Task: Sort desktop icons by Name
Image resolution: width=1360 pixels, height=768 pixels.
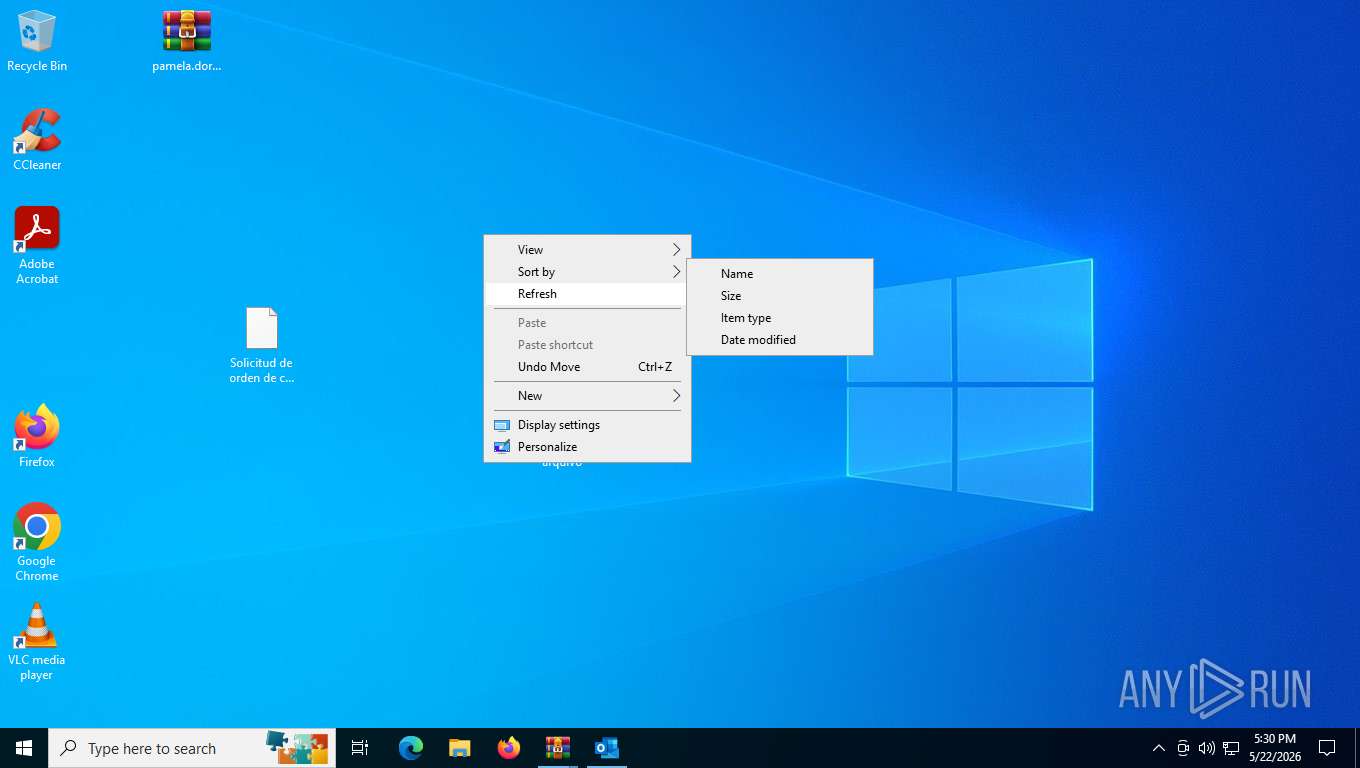Action: (x=780, y=274)
